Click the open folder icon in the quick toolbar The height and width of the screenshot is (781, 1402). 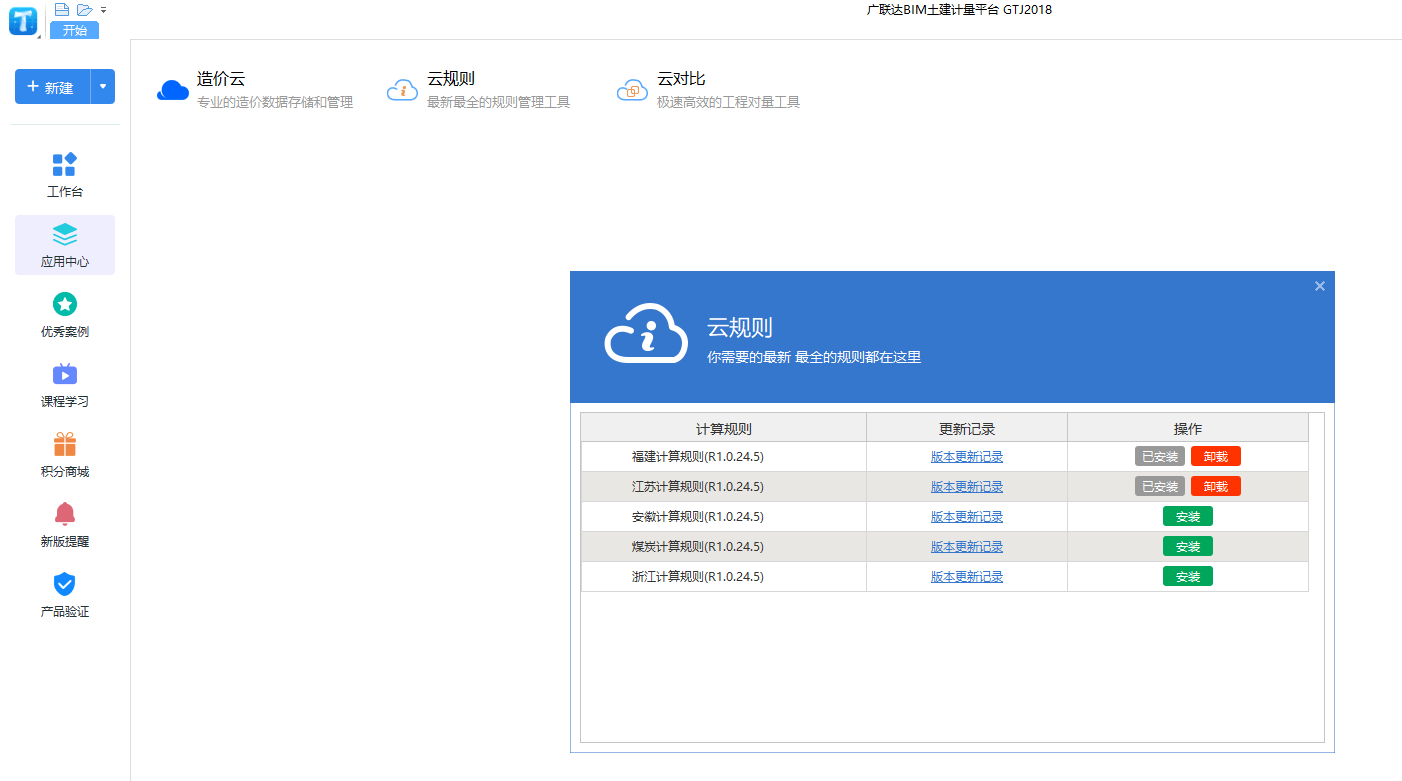(85, 9)
